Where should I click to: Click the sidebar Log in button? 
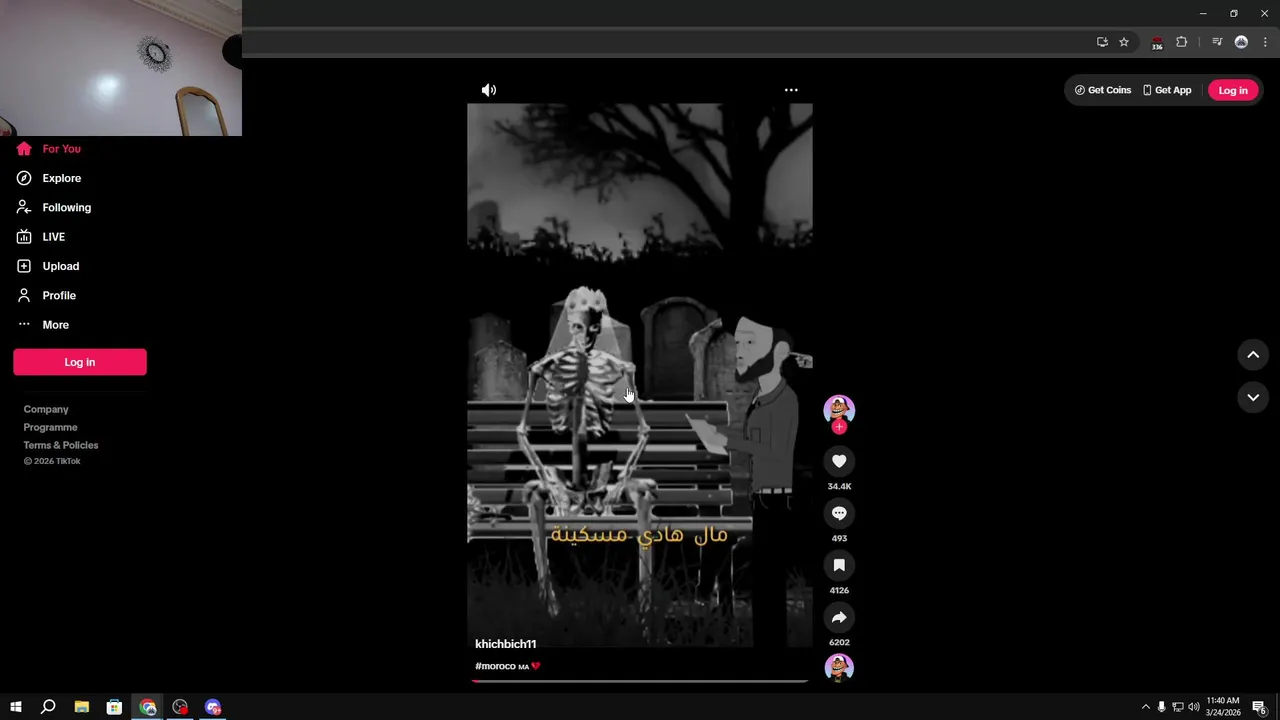(80, 362)
